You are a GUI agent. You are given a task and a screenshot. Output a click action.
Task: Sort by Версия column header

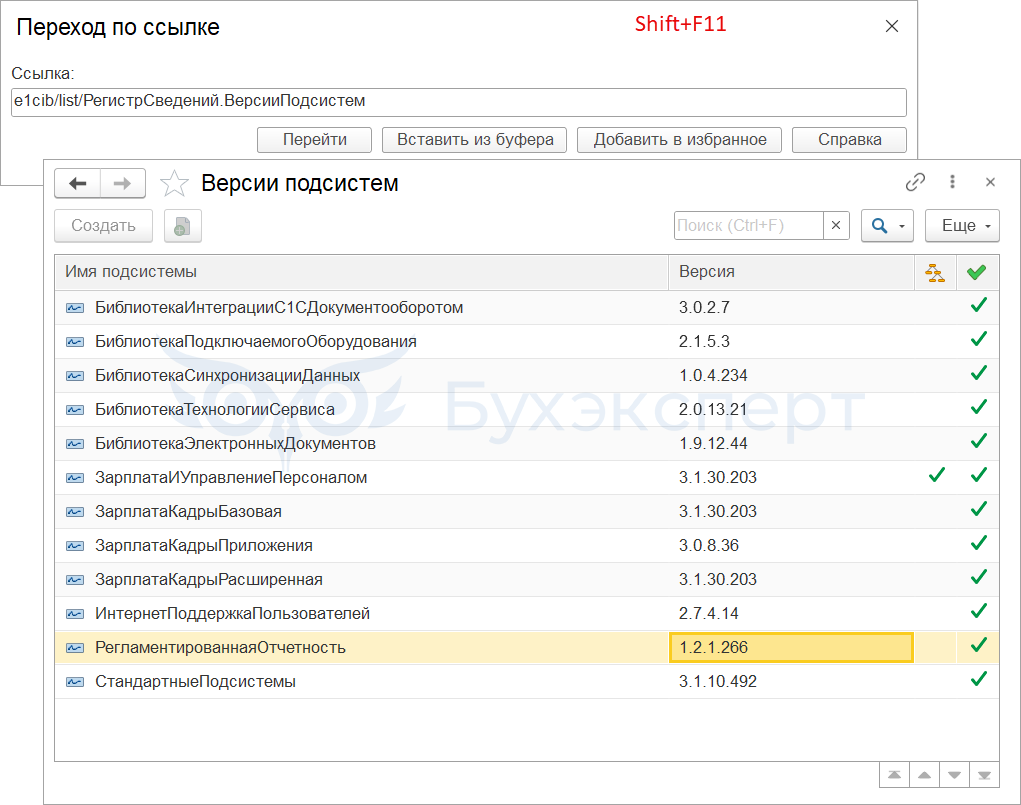click(792, 272)
